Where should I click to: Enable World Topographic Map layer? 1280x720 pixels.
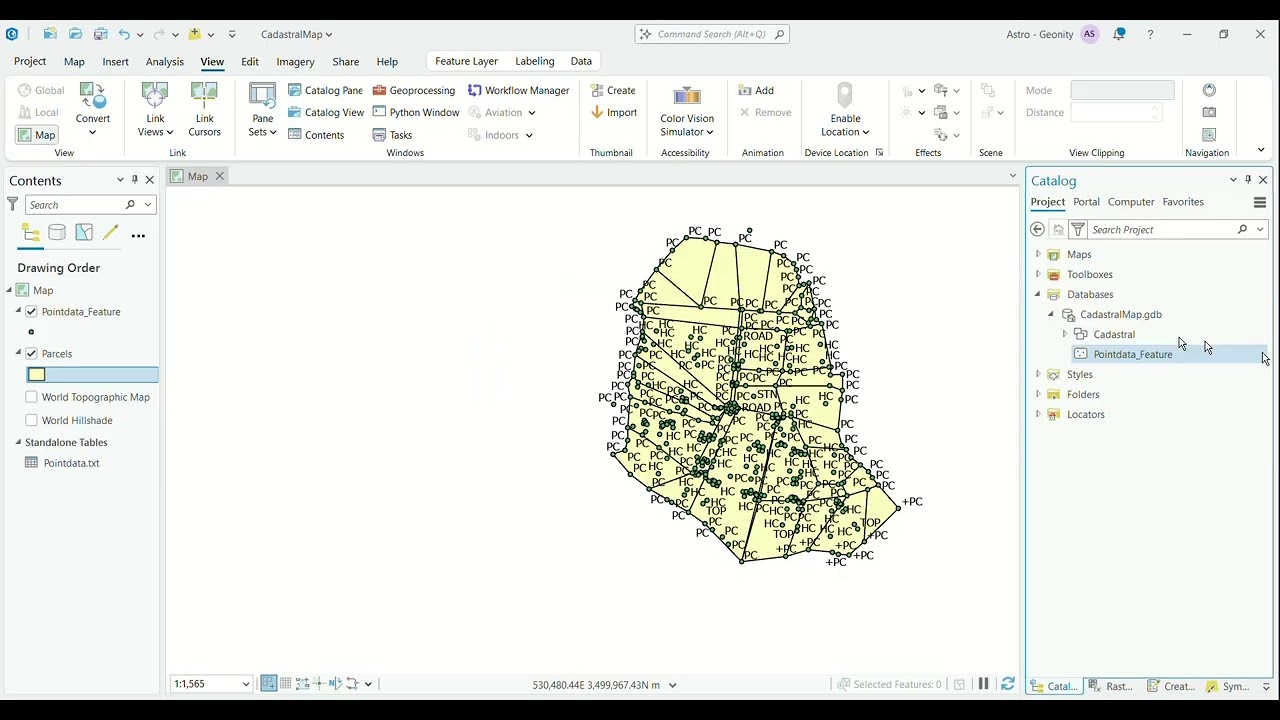tap(32, 397)
